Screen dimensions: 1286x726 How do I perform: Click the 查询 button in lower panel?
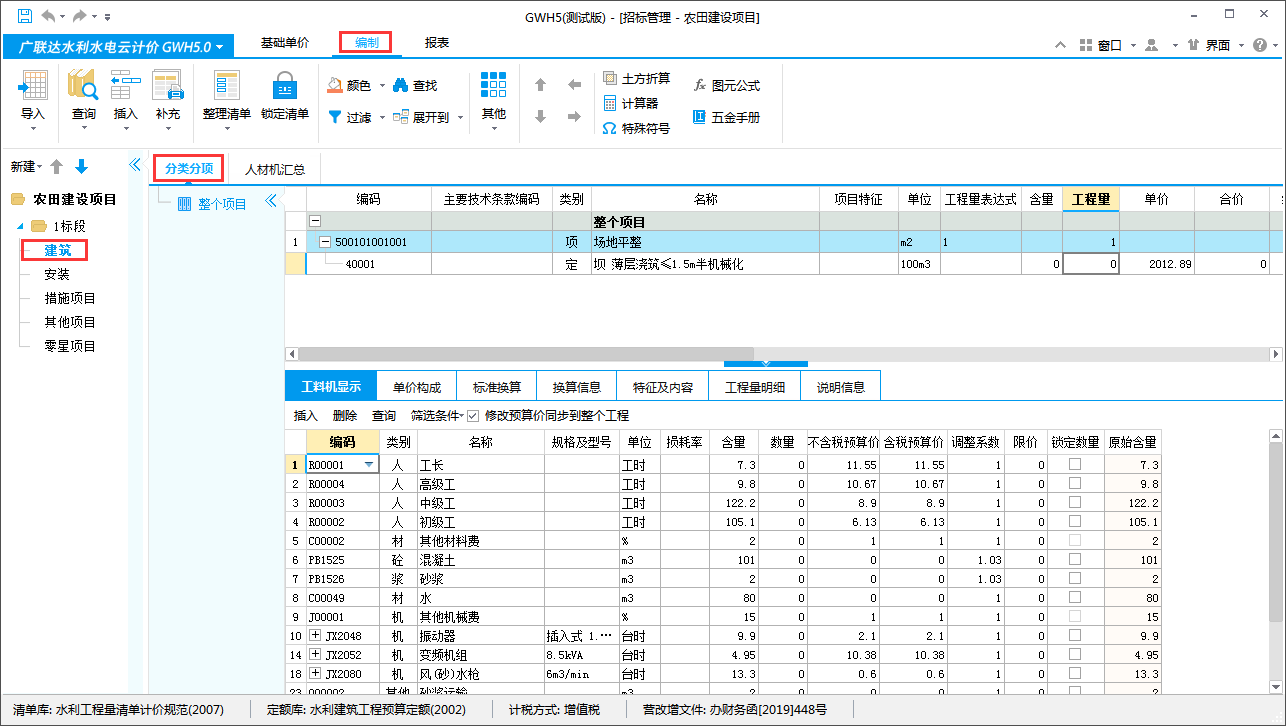pos(384,415)
